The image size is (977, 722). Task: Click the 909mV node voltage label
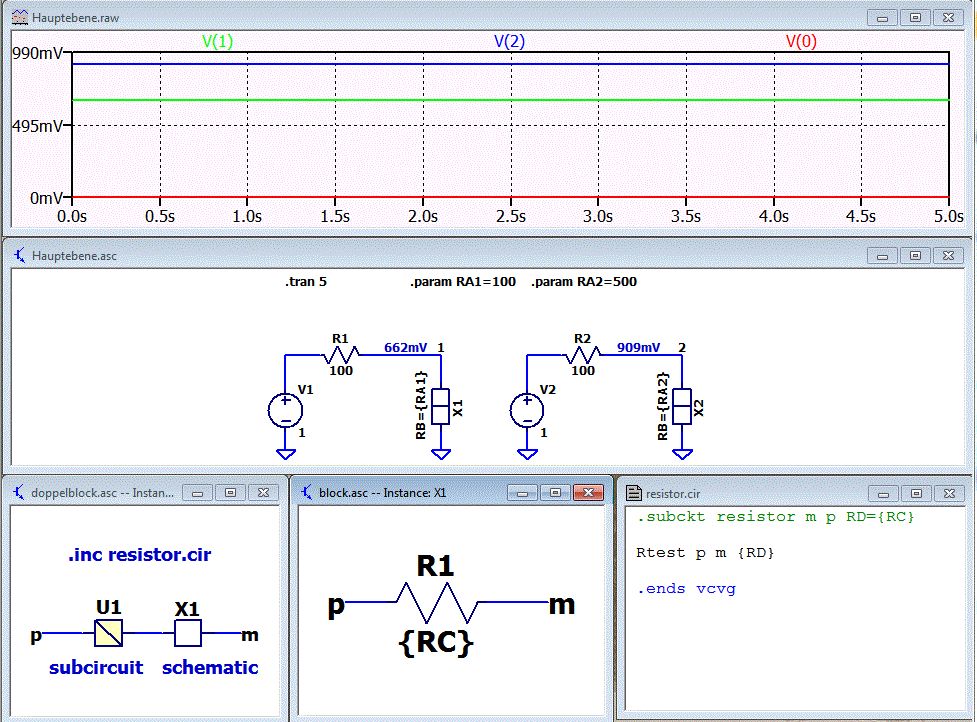pos(639,348)
